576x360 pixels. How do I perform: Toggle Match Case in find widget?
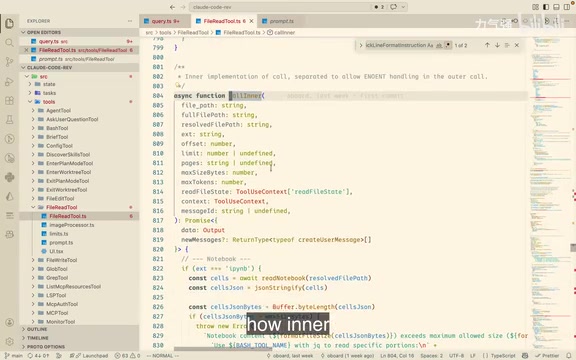[430, 45]
